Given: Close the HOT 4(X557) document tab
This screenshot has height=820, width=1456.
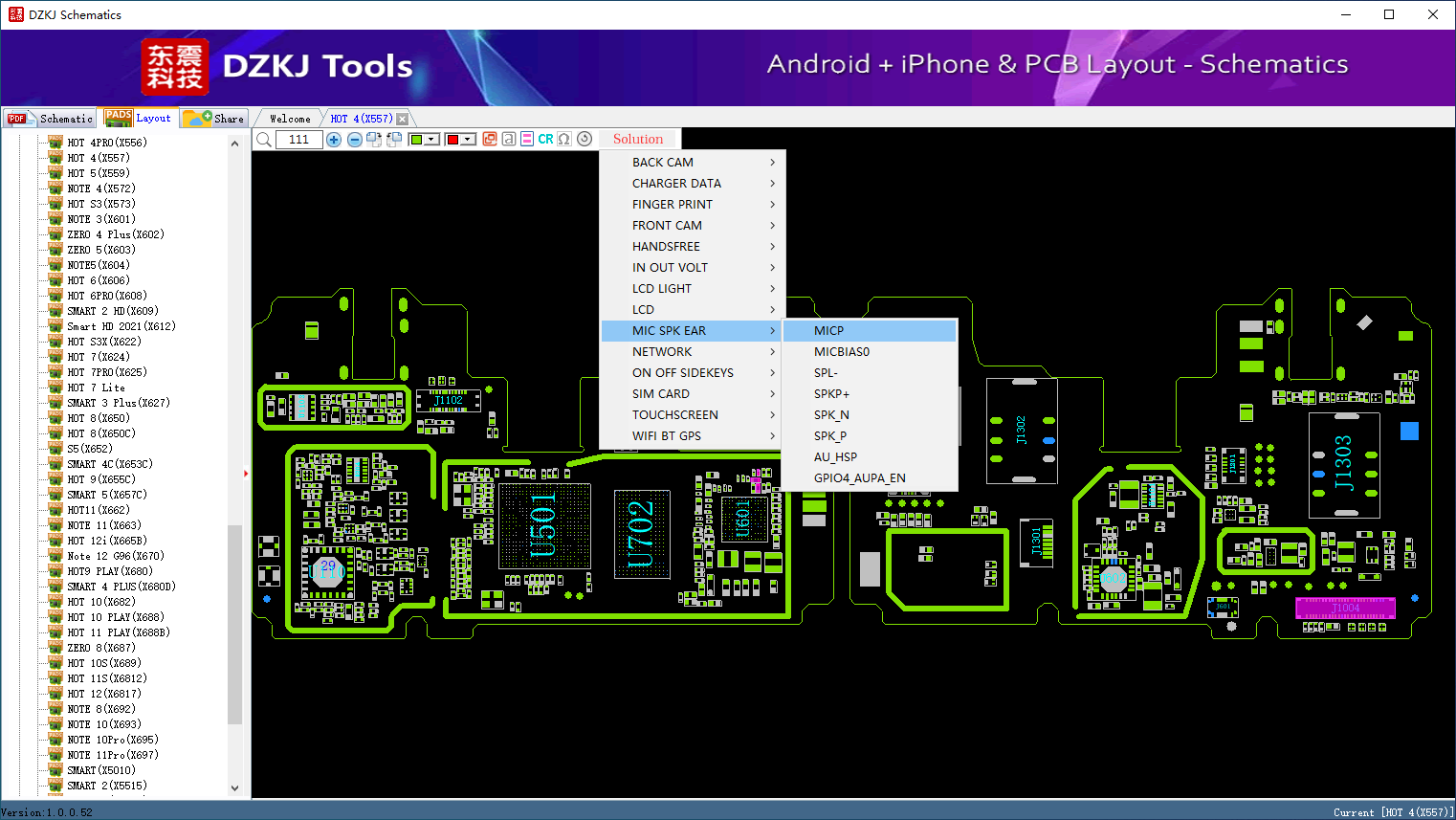Looking at the screenshot, I should pyautogui.click(x=403, y=119).
